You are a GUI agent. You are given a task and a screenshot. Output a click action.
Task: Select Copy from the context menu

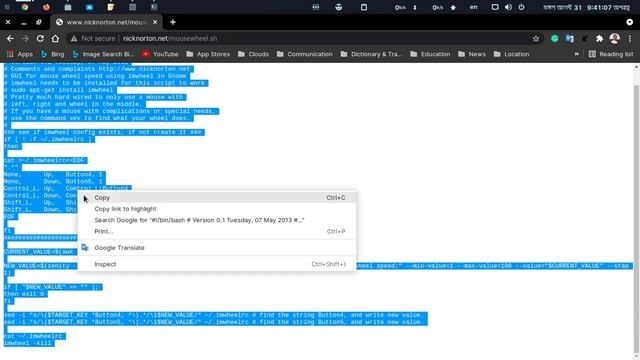point(217,198)
